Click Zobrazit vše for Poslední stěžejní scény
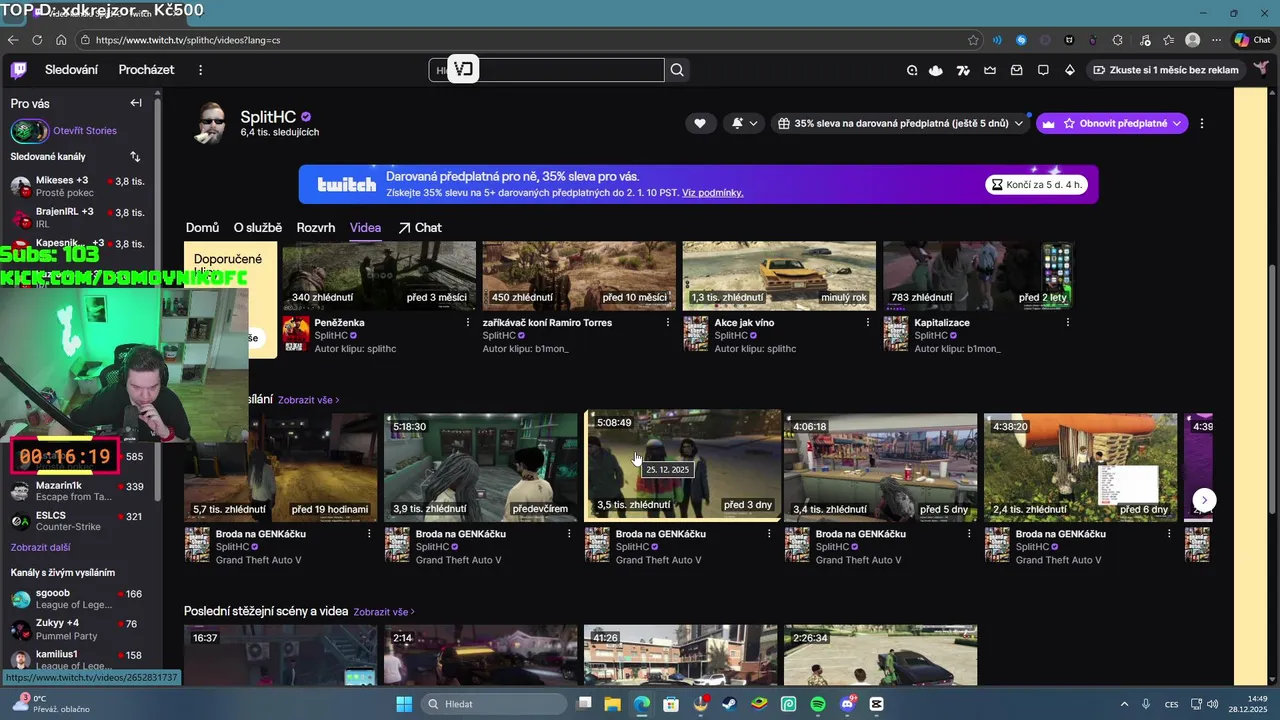The image size is (1280, 720). coord(383,612)
